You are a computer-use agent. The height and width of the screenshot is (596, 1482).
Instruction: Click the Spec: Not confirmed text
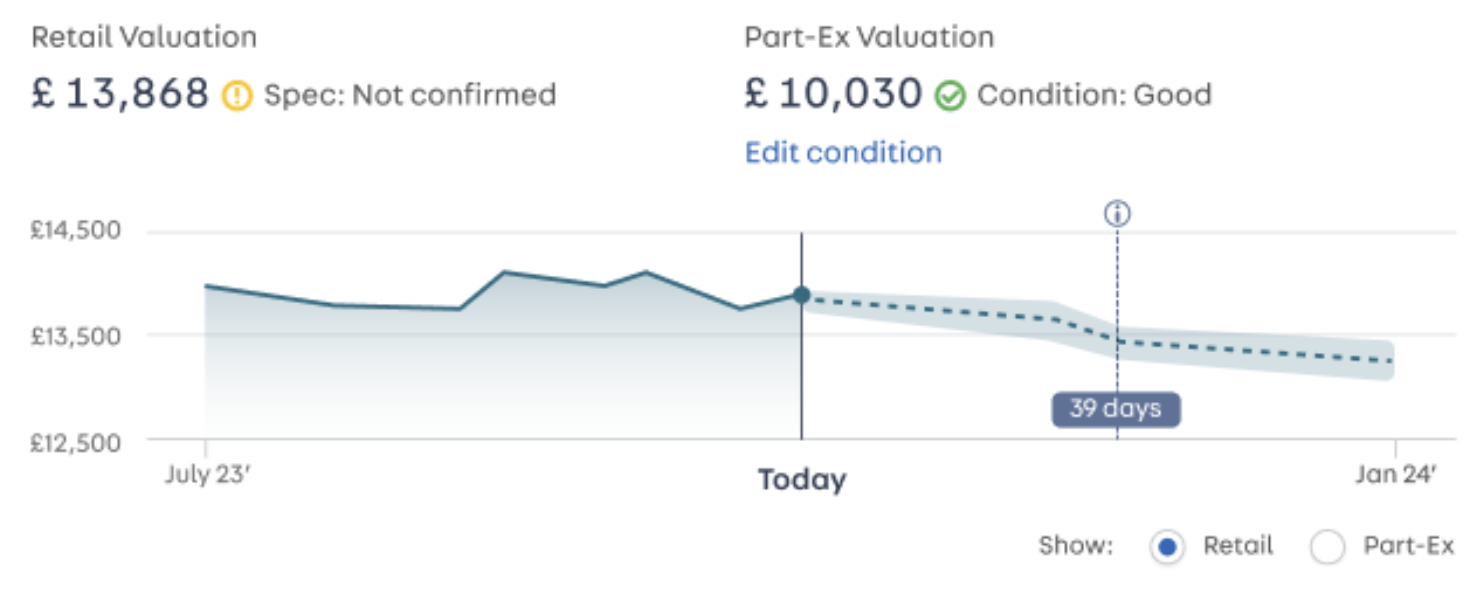point(410,96)
